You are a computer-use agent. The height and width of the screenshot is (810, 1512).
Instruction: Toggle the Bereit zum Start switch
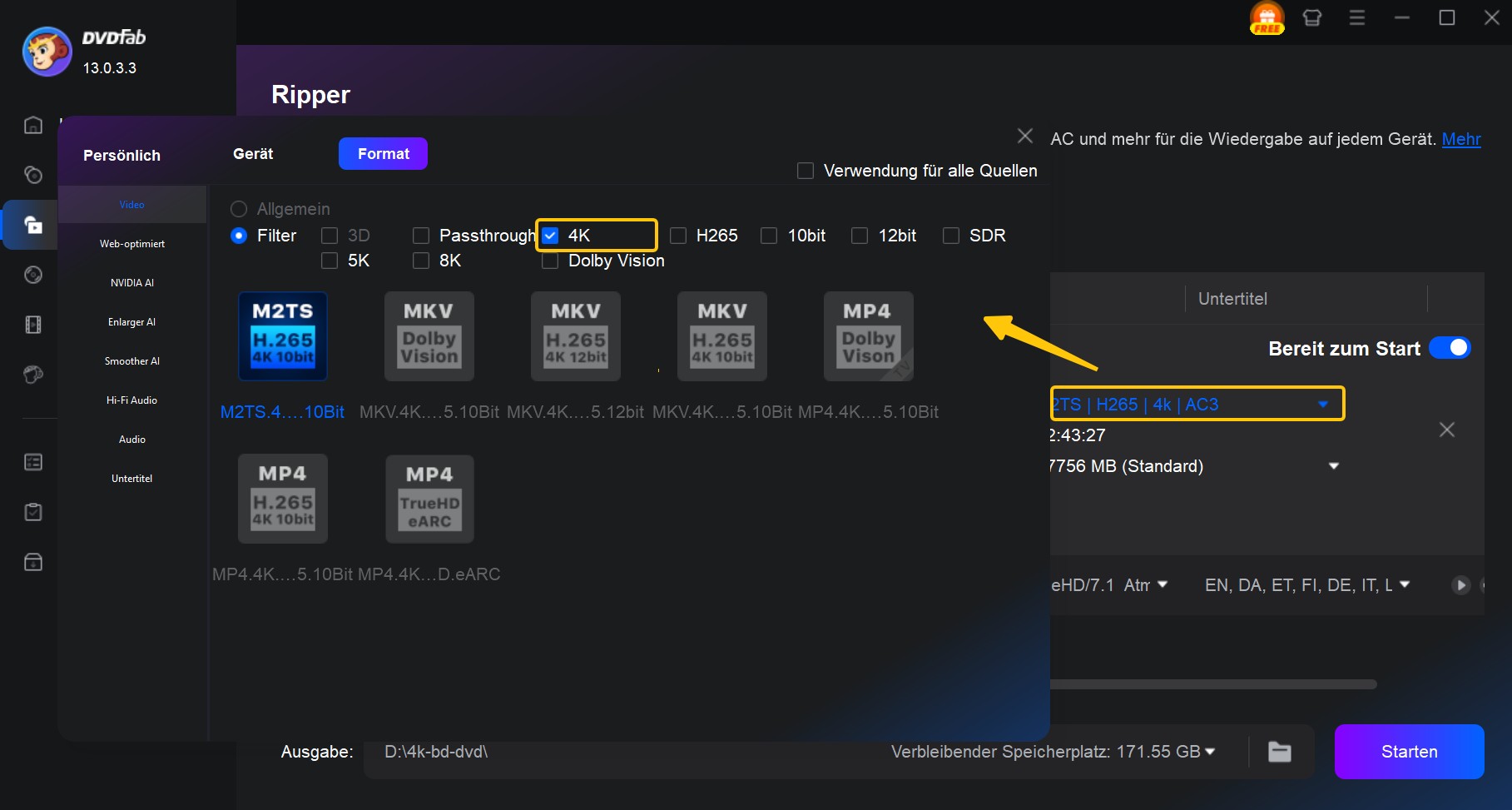[x=1450, y=348]
